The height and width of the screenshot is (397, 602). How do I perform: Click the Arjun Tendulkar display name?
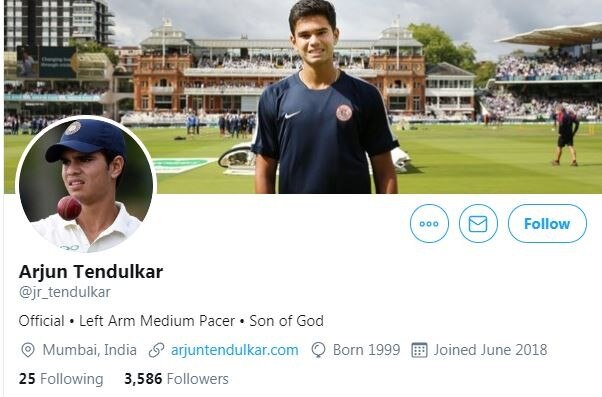pyautogui.click(x=91, y=271)
